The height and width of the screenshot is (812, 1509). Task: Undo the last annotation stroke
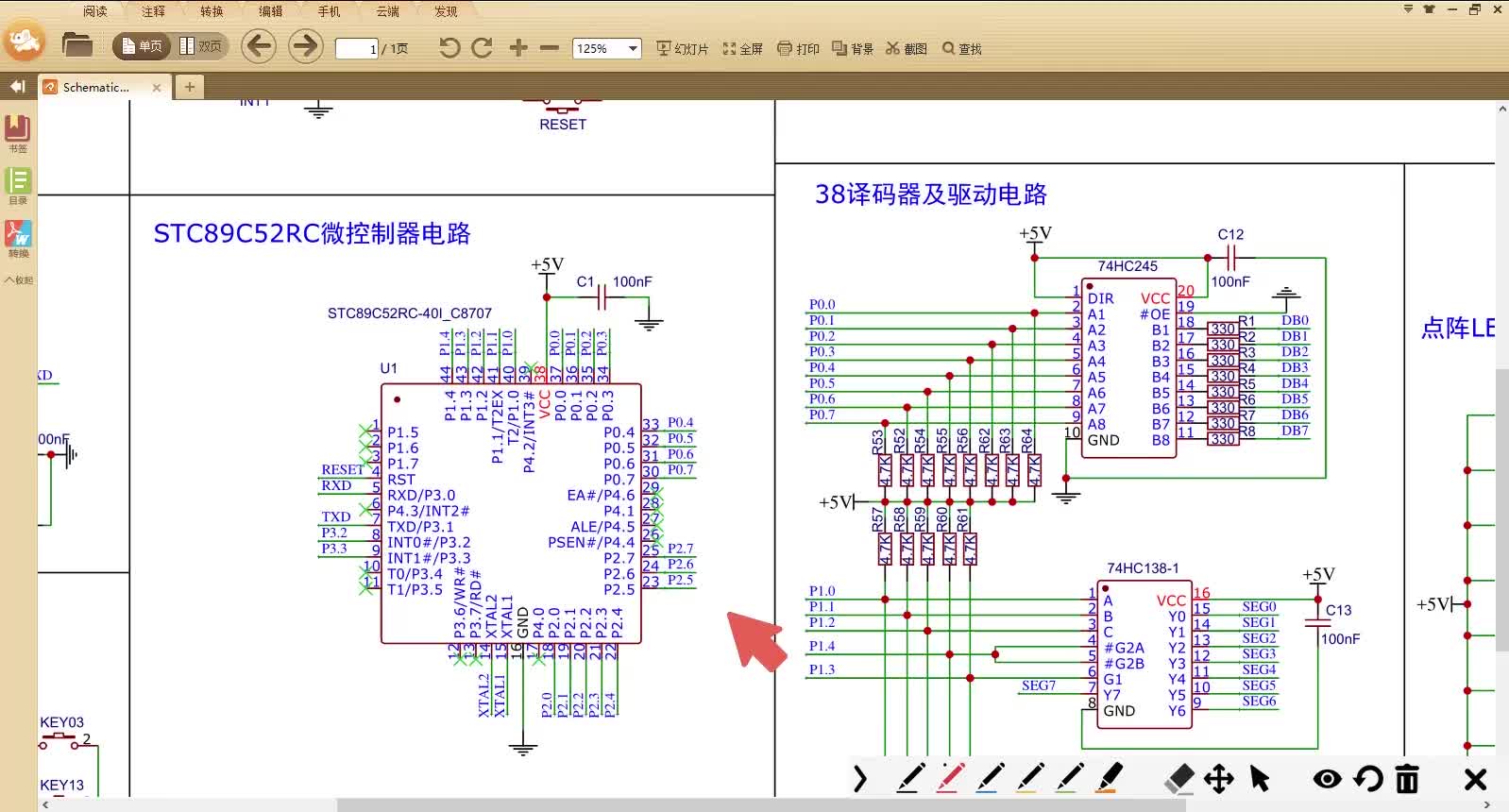pyautogui.click(x=1367, y=779)
